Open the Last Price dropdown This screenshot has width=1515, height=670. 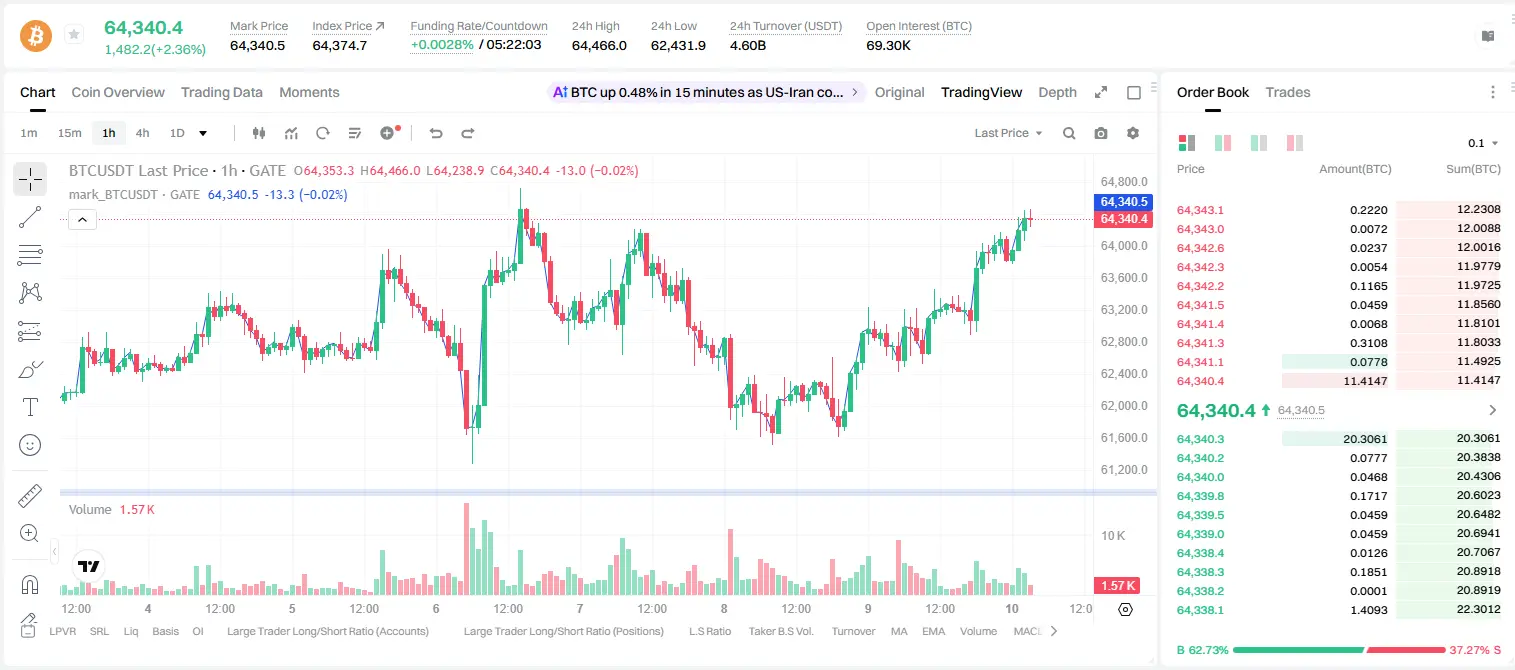pos(1009,133)
